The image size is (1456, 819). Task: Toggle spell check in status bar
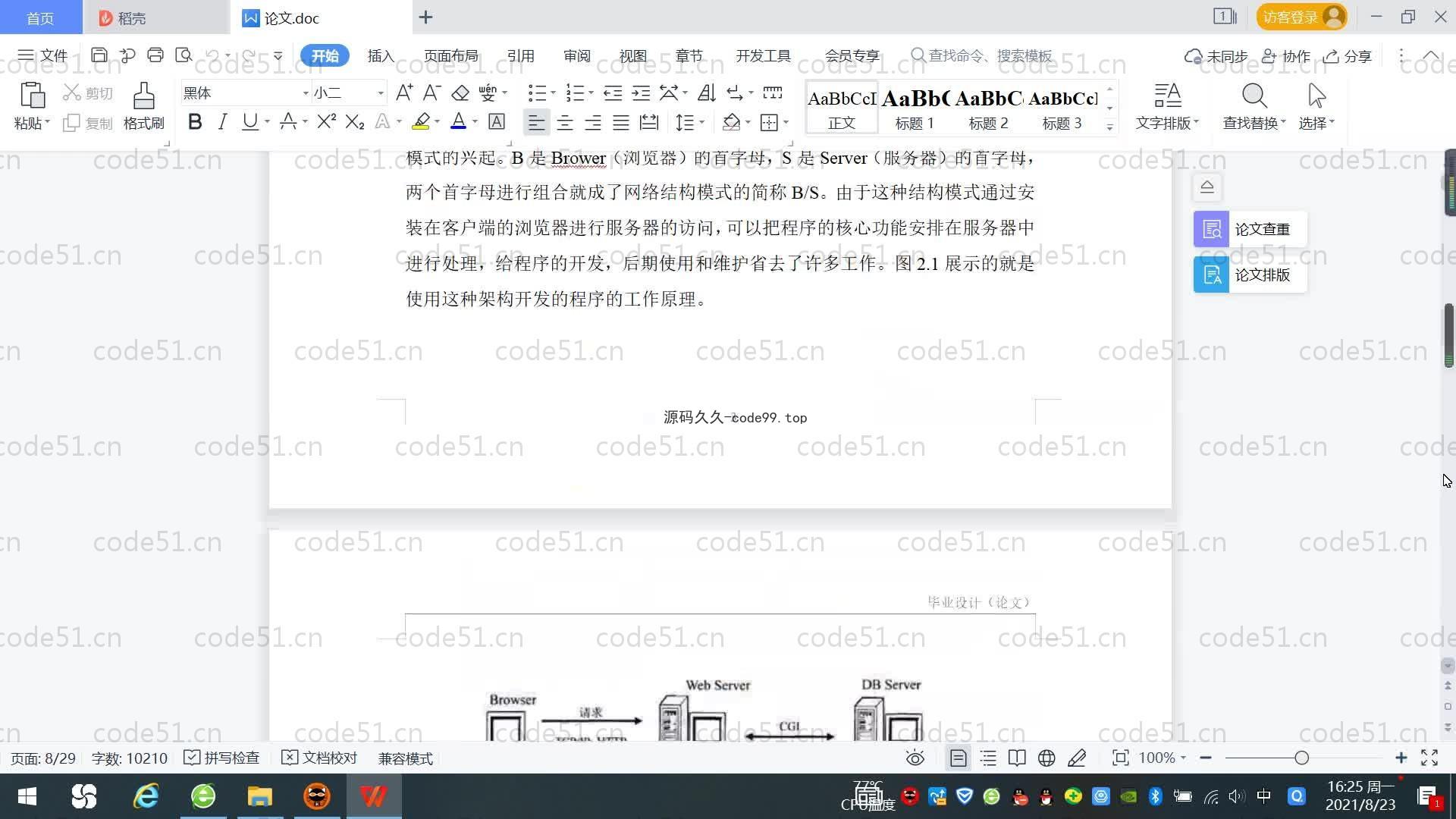(222, 758)
